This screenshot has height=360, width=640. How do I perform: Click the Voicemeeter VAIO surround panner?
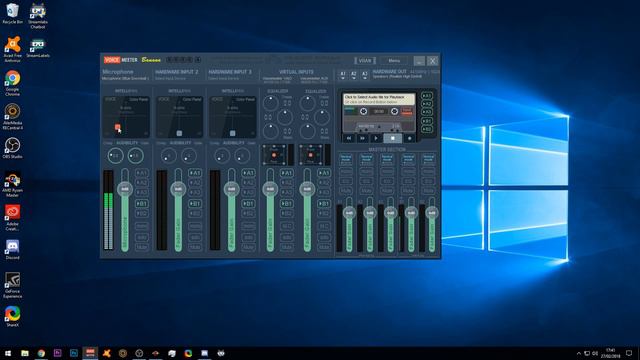[274, 155]
